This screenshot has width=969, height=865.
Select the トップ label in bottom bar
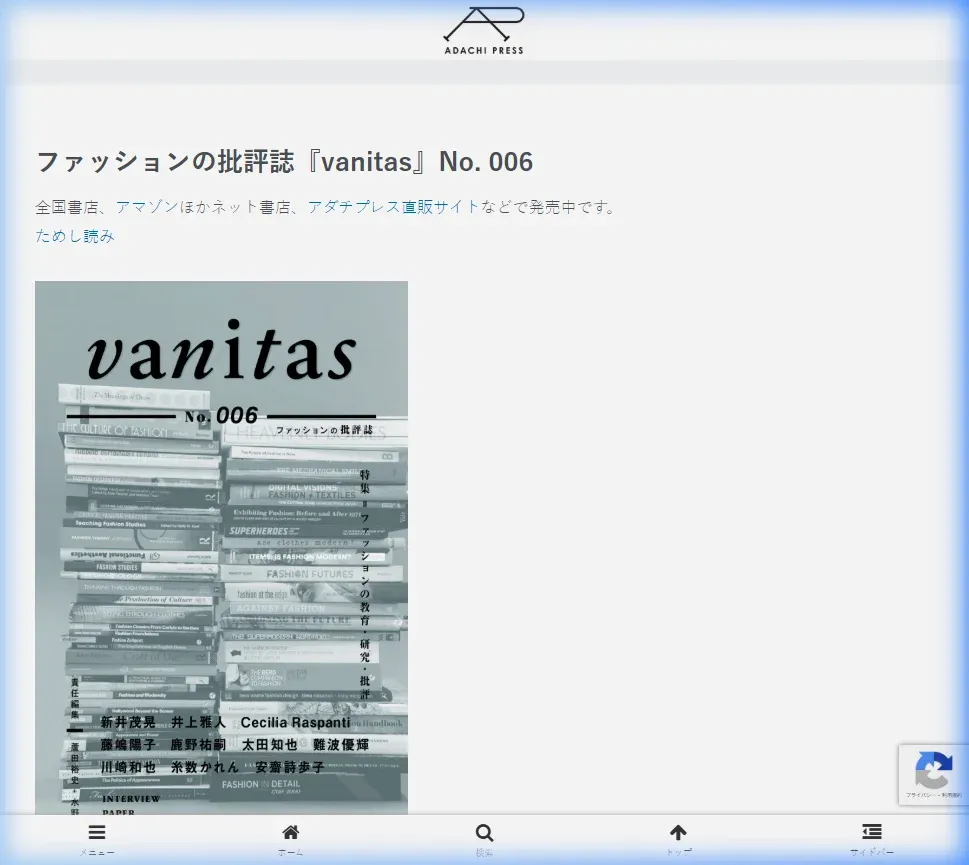coord(678,853)
